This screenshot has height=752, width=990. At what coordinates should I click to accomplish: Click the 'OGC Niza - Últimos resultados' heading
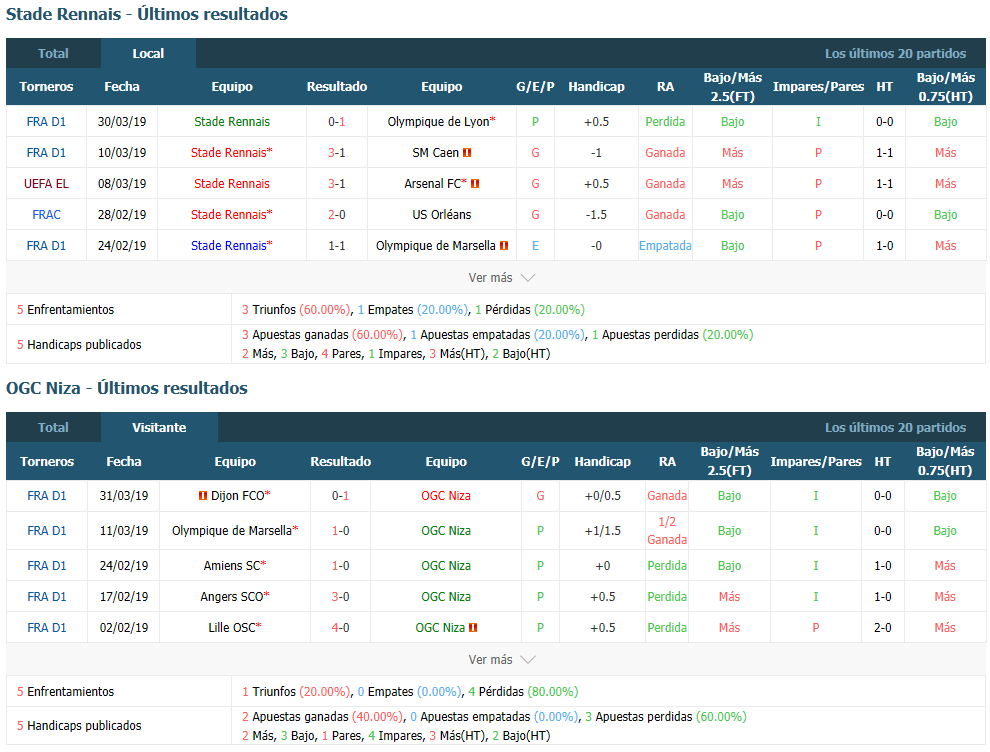point(127,388)
